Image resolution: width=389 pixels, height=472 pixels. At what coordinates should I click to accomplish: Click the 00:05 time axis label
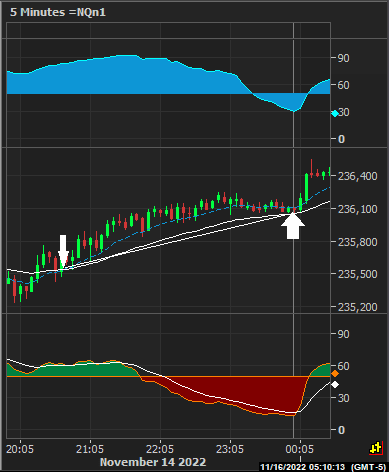click(300, 449)
